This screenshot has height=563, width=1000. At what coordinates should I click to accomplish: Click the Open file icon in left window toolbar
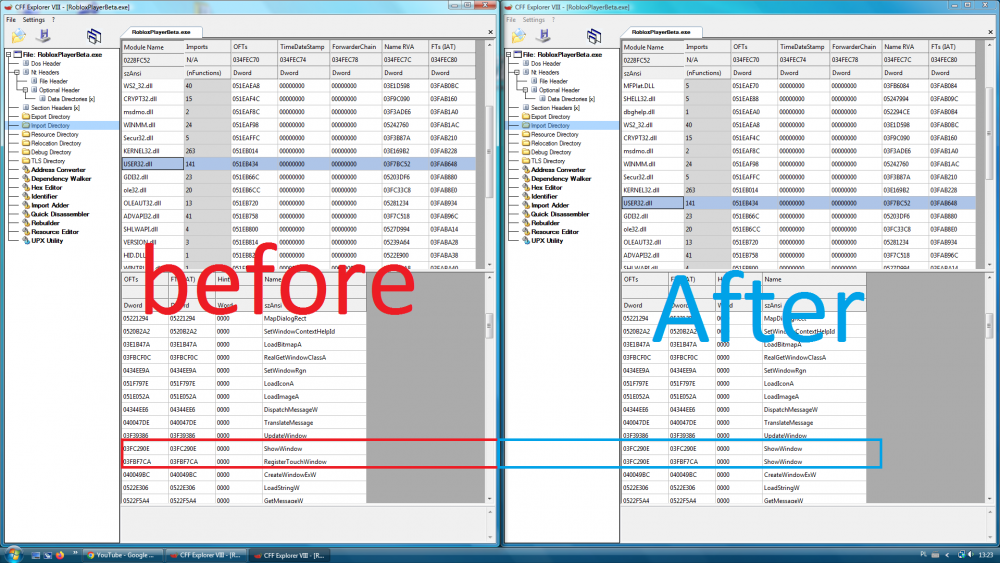[16, 37]
